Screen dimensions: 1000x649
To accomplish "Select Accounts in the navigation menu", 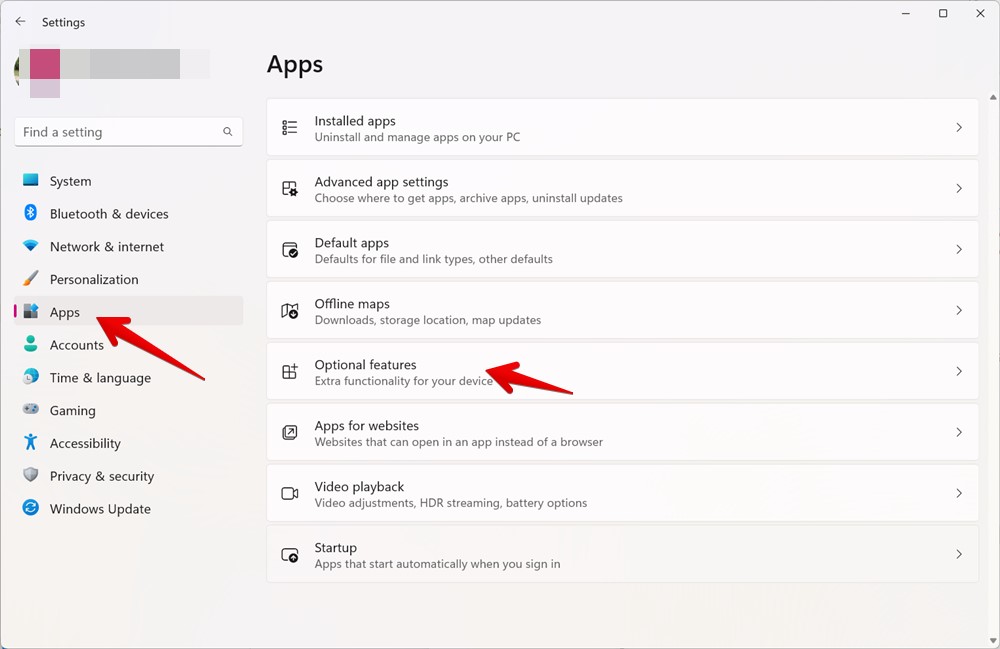I will pos(76,344).
